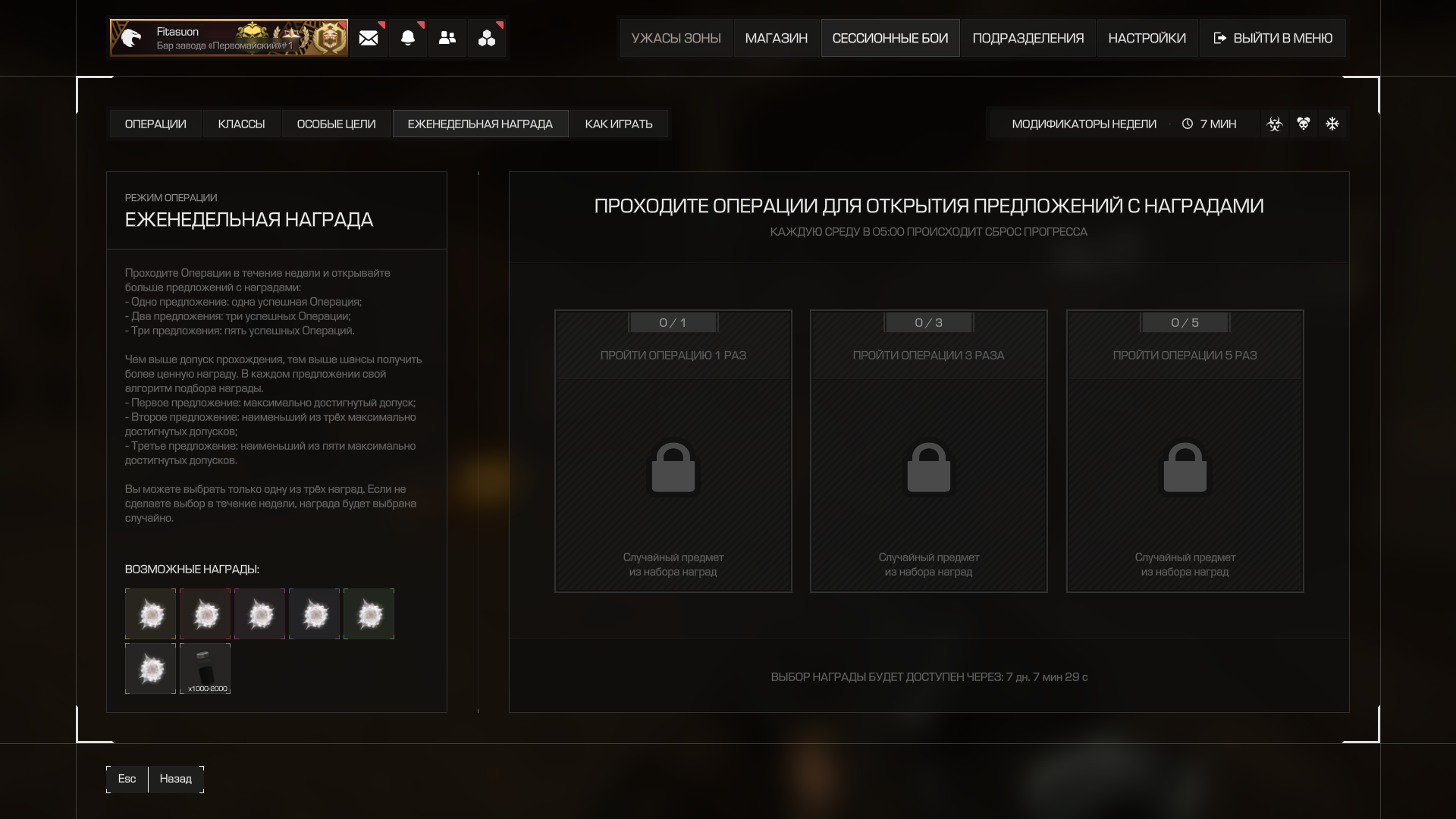Open the Классы tab
1456x819 pixels.
point(241,124)
